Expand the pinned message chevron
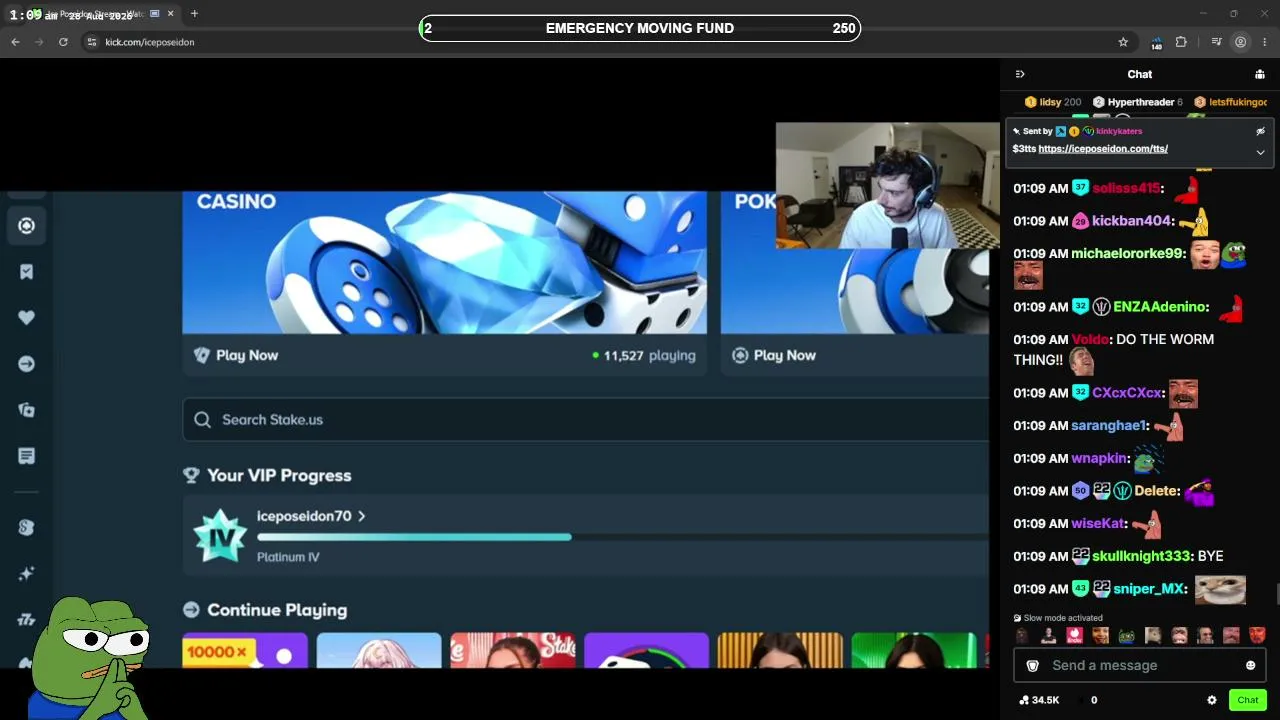The width and height of the screenshot is (1280, 720). (1260, 152)
